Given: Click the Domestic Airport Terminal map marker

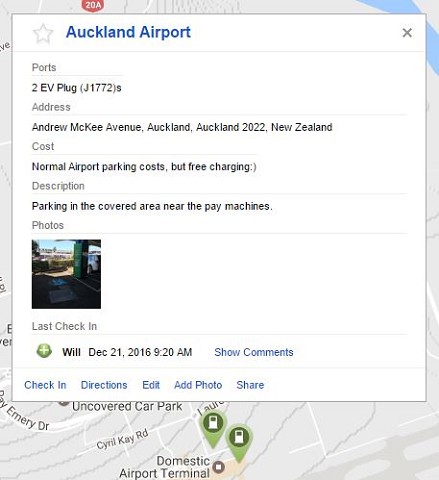Looking at the screenshot, I should pyautogui.click(x=219, y=467).
